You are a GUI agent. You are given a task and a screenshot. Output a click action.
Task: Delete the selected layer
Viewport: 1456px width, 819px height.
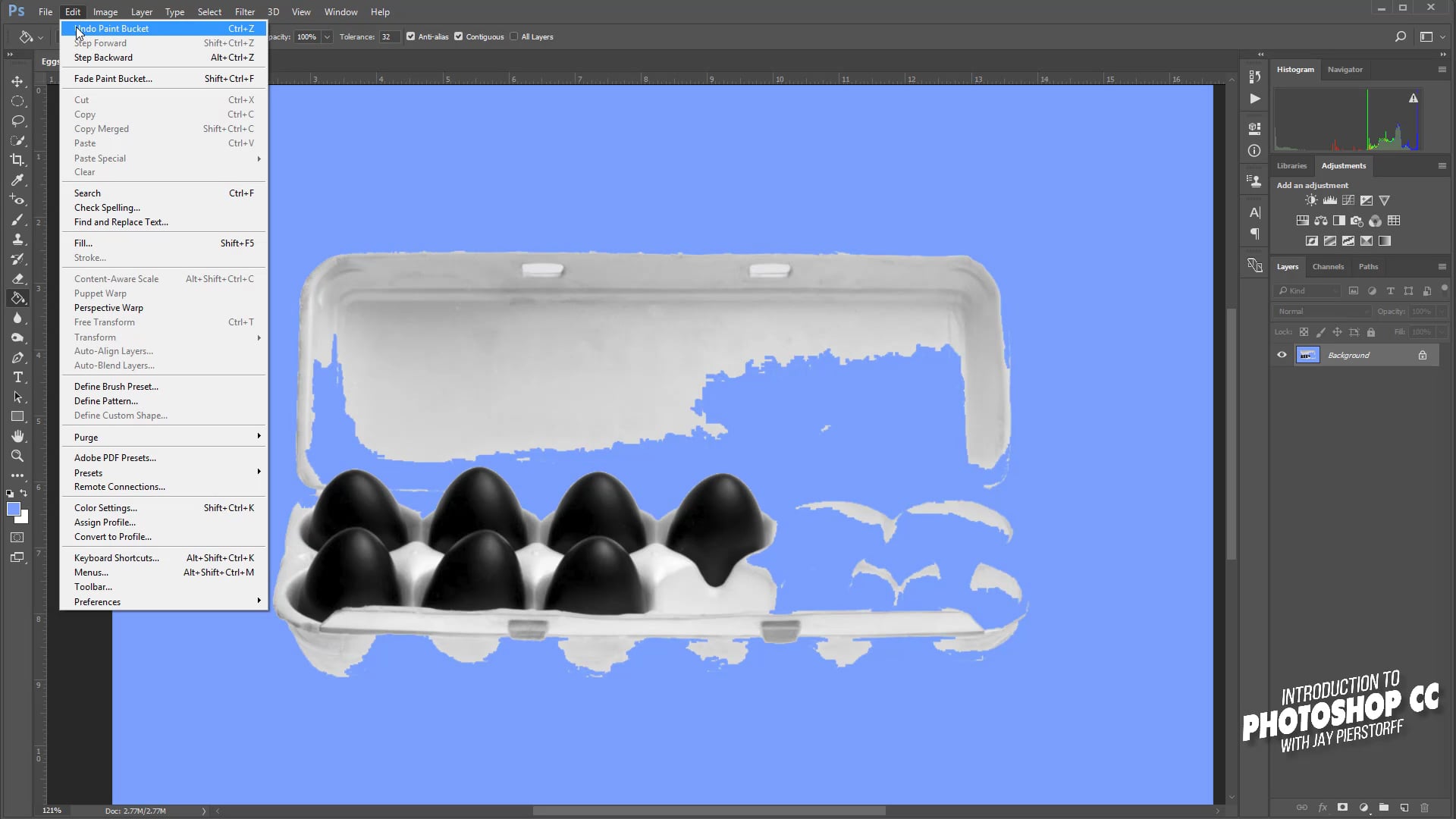coord(1423,808)
